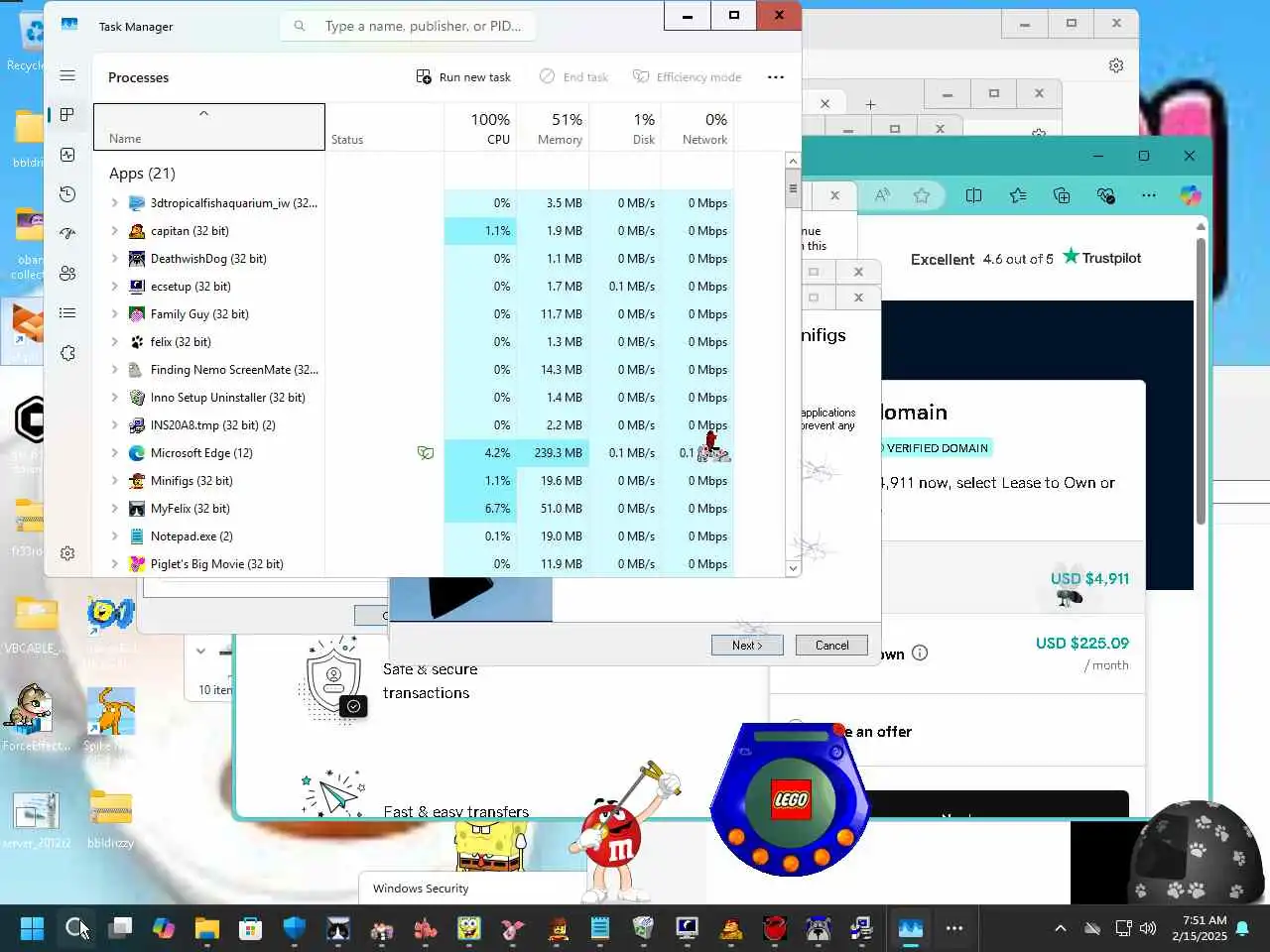
Task: Click Edge Read aloud icon
Action: tap(882, 195)
